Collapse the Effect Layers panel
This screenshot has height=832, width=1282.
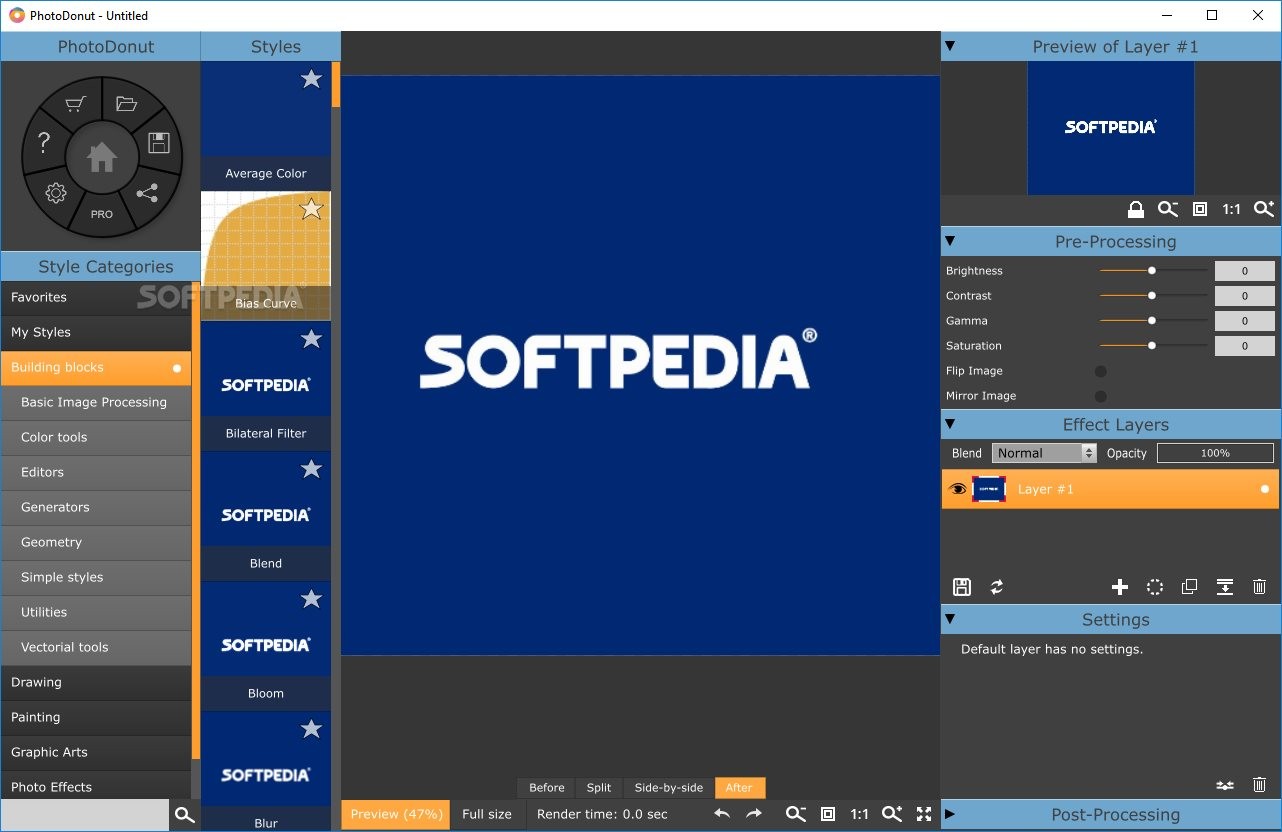click(950, 424)
